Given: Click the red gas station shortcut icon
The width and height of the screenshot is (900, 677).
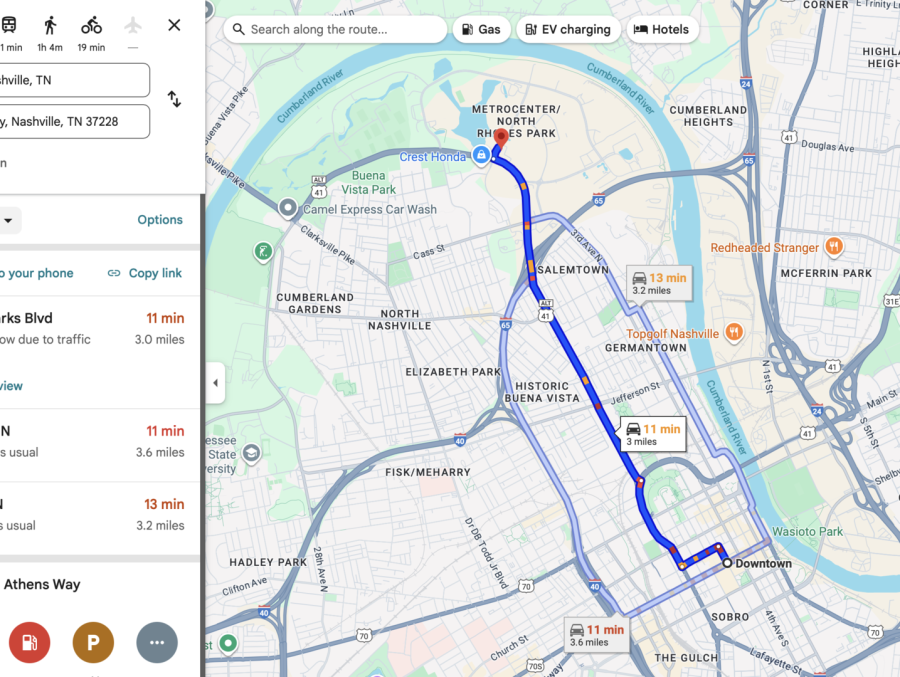Looking at the screenshot, I should click(x=30, y=642).
